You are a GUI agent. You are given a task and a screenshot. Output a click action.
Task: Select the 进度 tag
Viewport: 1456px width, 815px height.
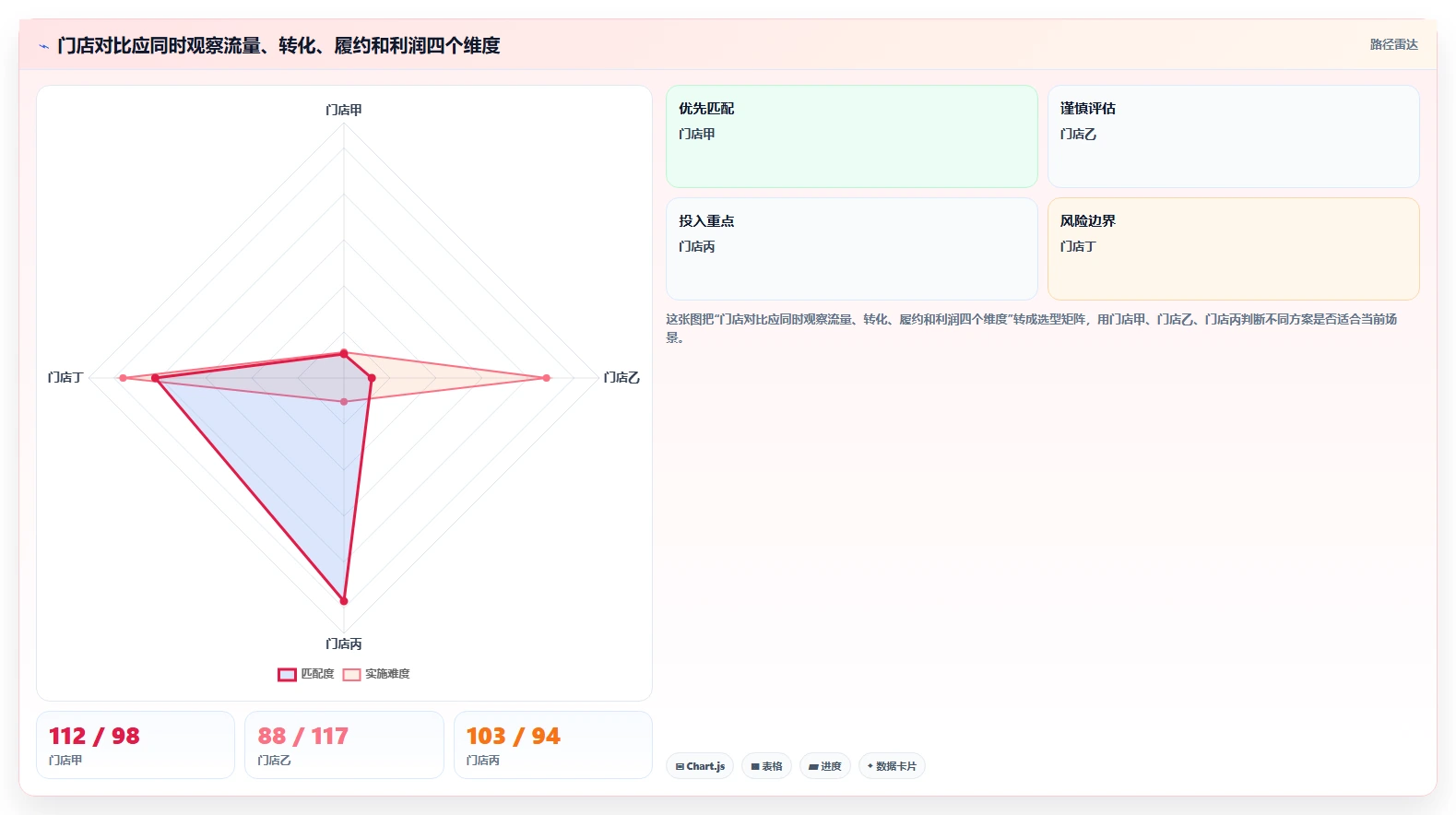point(824,766)
